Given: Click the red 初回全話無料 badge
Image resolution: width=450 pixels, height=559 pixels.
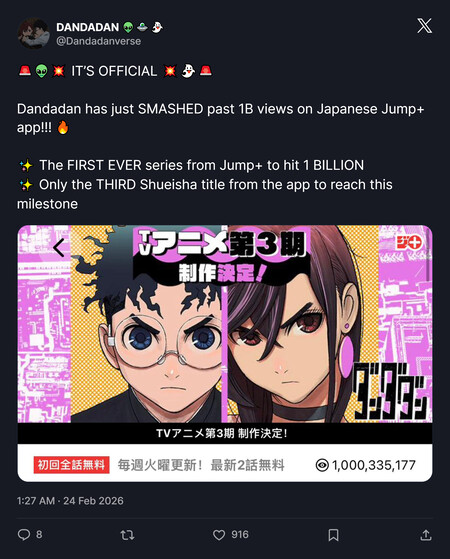Looking at the screenshot, I should coord(71,465).
